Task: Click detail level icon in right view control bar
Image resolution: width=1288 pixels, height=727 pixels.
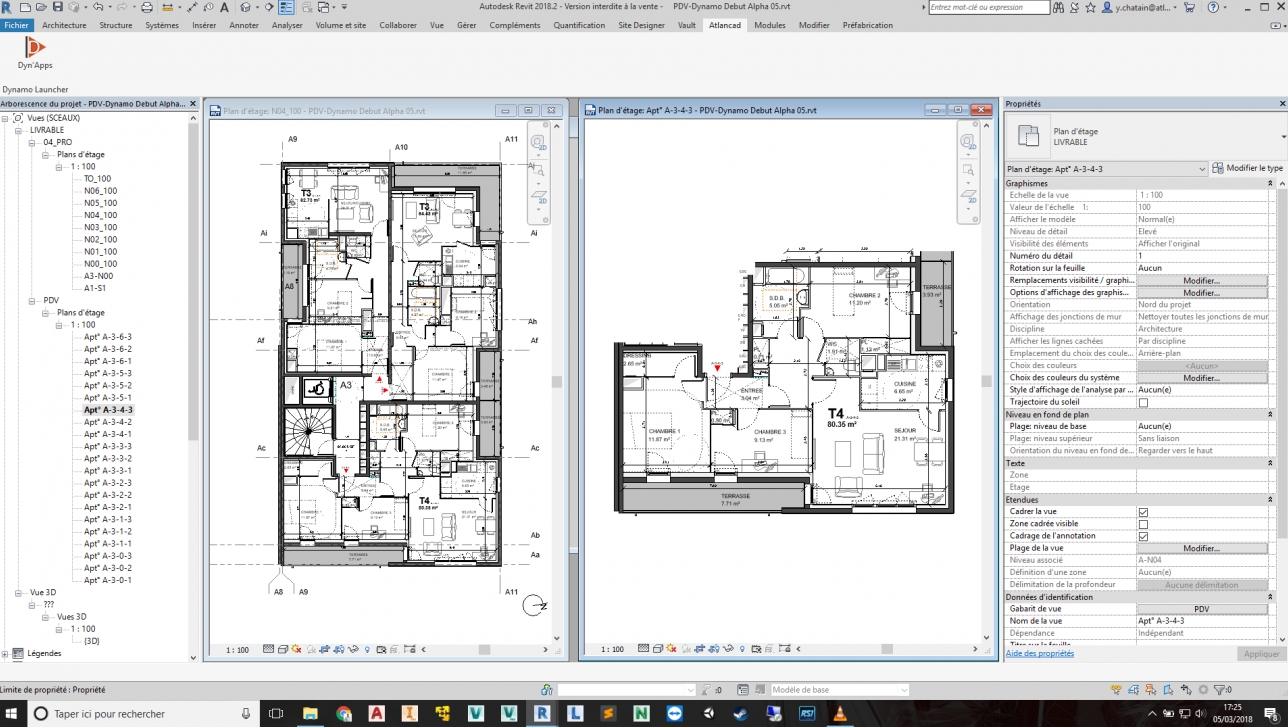Action: [644, 650]
